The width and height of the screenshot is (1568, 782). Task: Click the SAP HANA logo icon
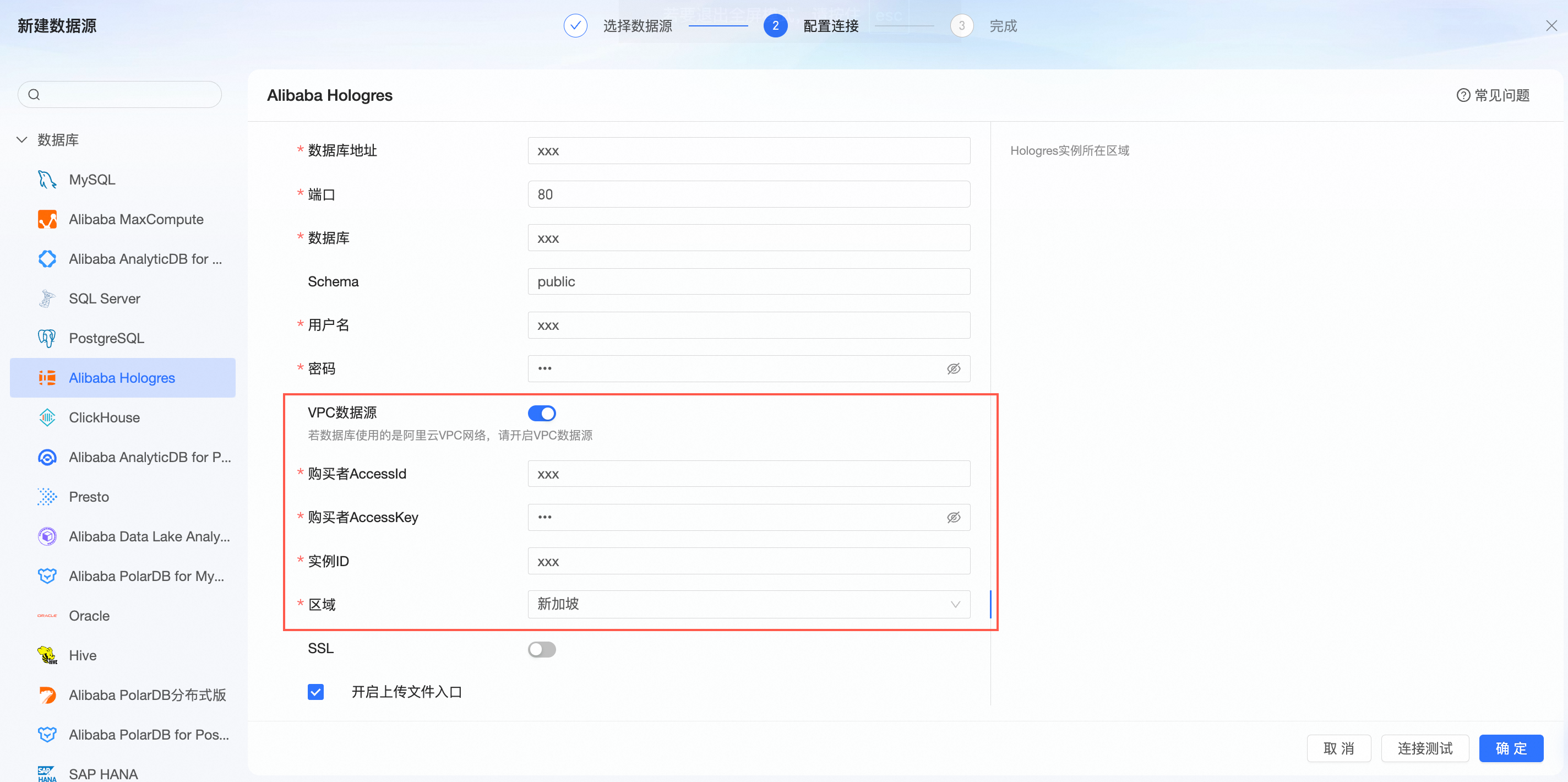pyautogui.click(x=47, y=774)
